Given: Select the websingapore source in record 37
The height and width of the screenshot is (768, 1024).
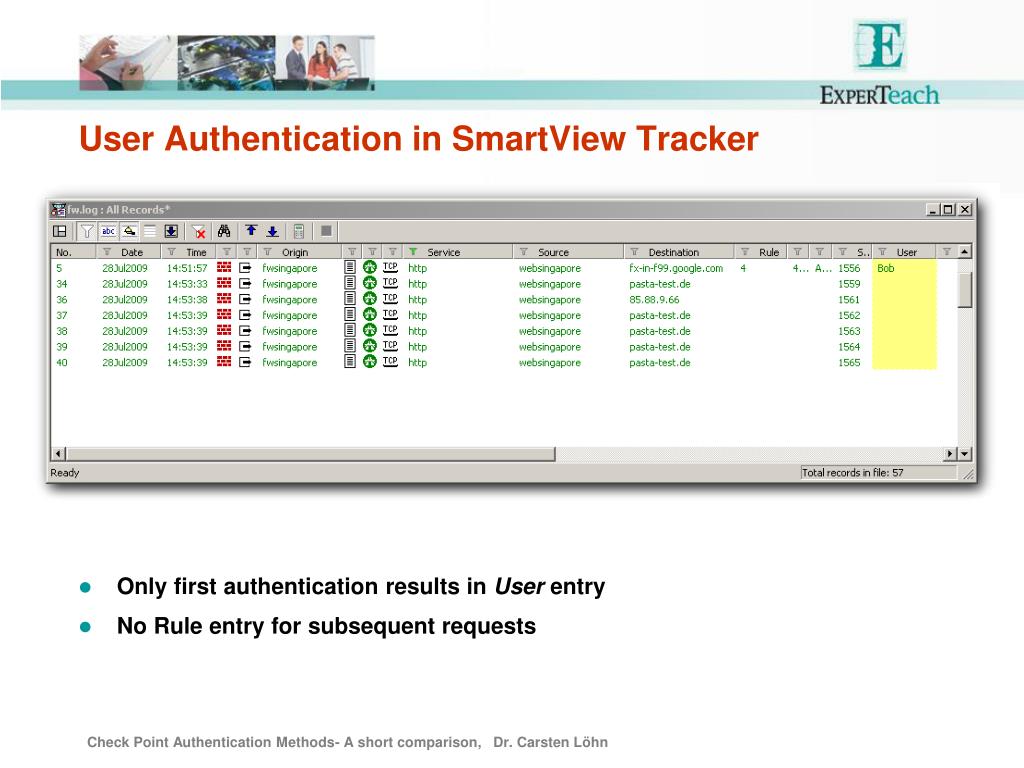Looking at the screenshot, I should [549, 315].
